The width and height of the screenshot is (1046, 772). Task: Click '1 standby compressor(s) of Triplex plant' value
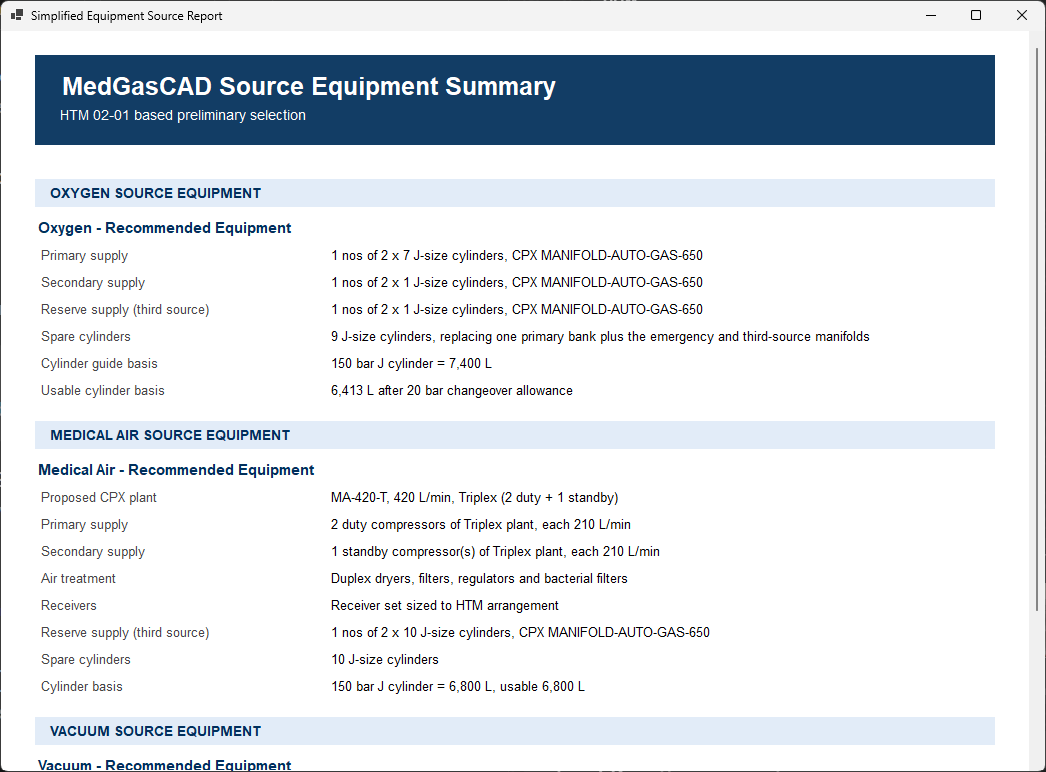(495, 552)
